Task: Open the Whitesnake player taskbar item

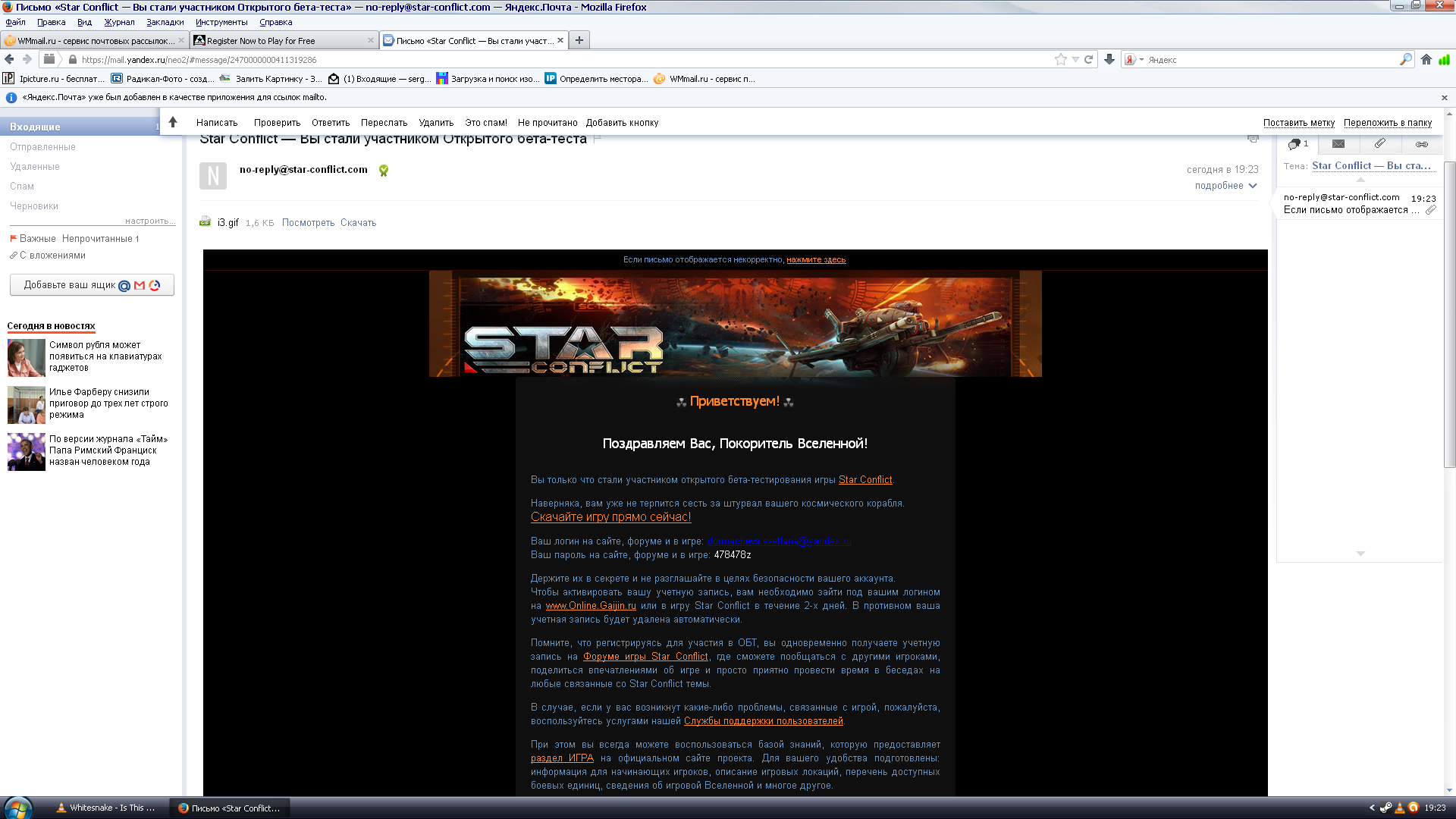Action: coord(106,808)
